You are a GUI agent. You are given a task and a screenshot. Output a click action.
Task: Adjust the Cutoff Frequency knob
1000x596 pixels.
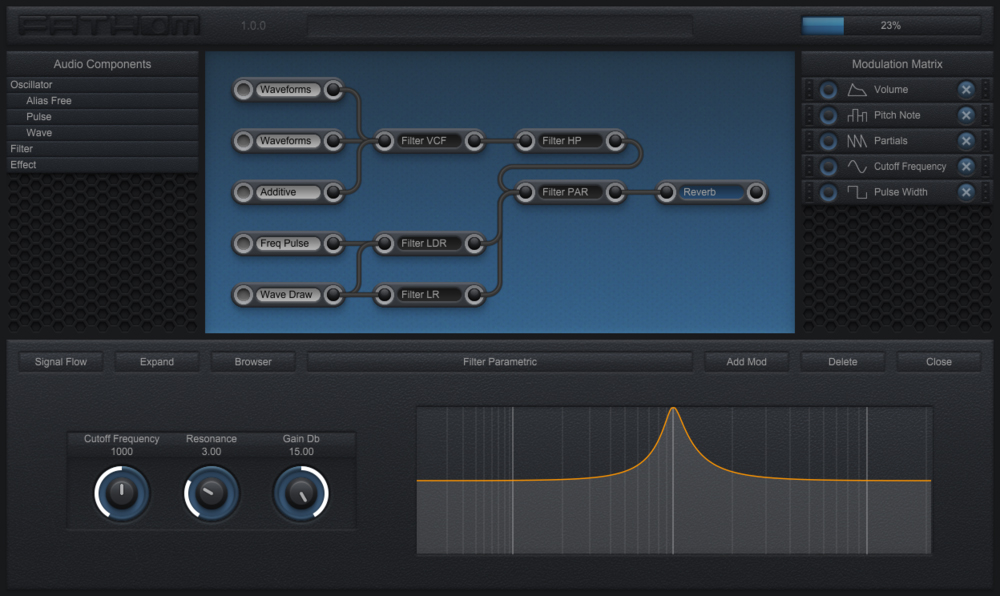click(x=122, y=493)
